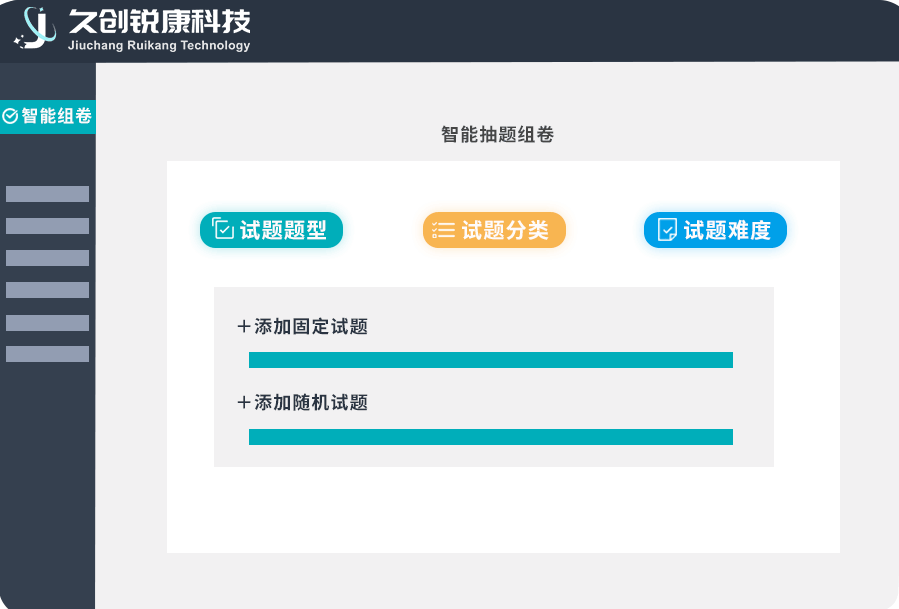Select the first gray sidebar placeholder item
Image resolution: width=899 pixels, height=609 pixels.
click(x=47, y=194)
